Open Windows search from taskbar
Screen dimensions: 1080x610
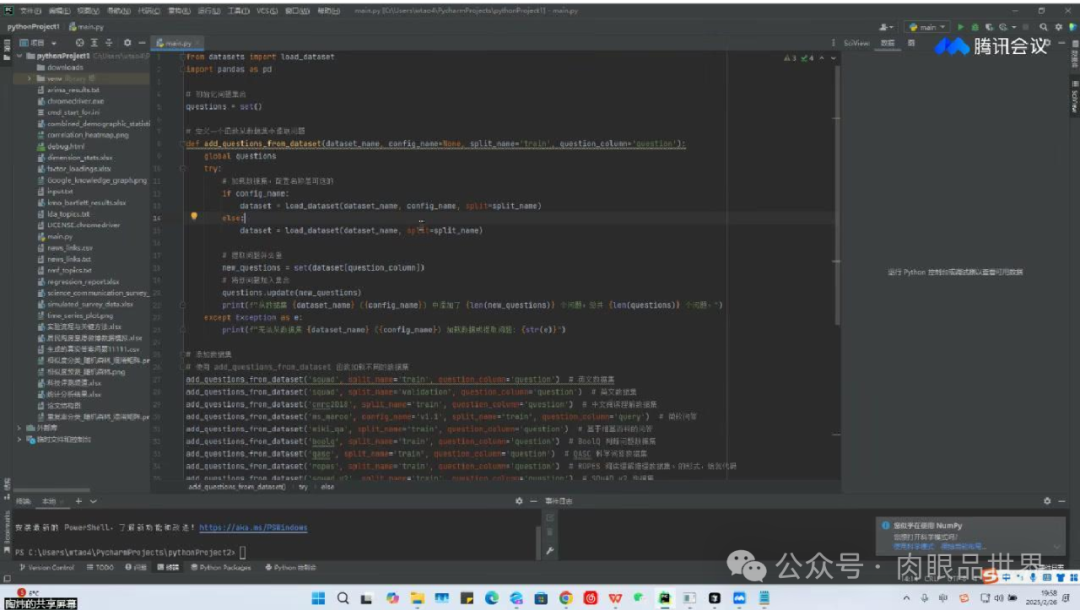343,598
